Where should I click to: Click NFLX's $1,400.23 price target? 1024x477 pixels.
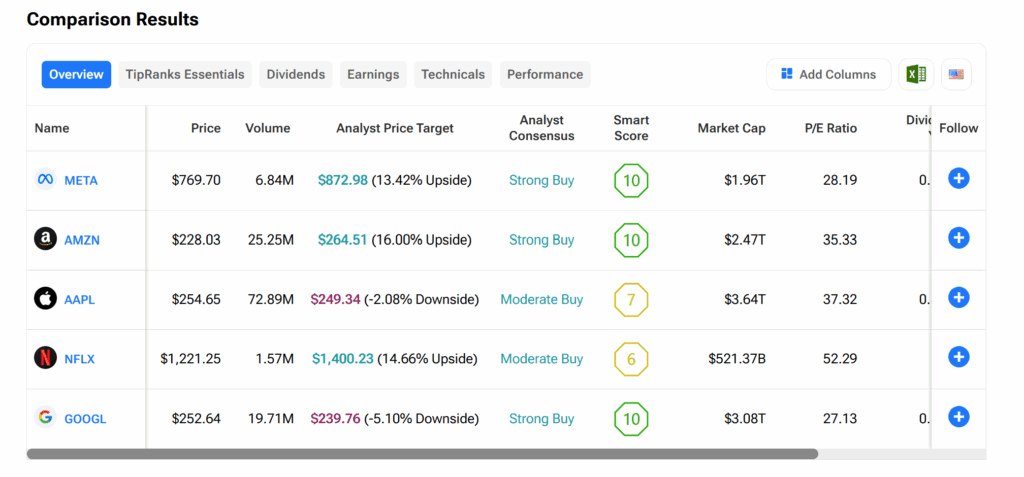(343, 359)
